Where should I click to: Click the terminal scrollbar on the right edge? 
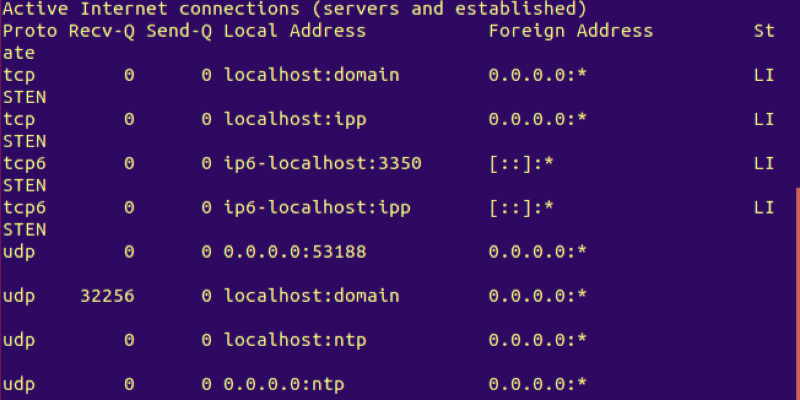pos(796,290)
